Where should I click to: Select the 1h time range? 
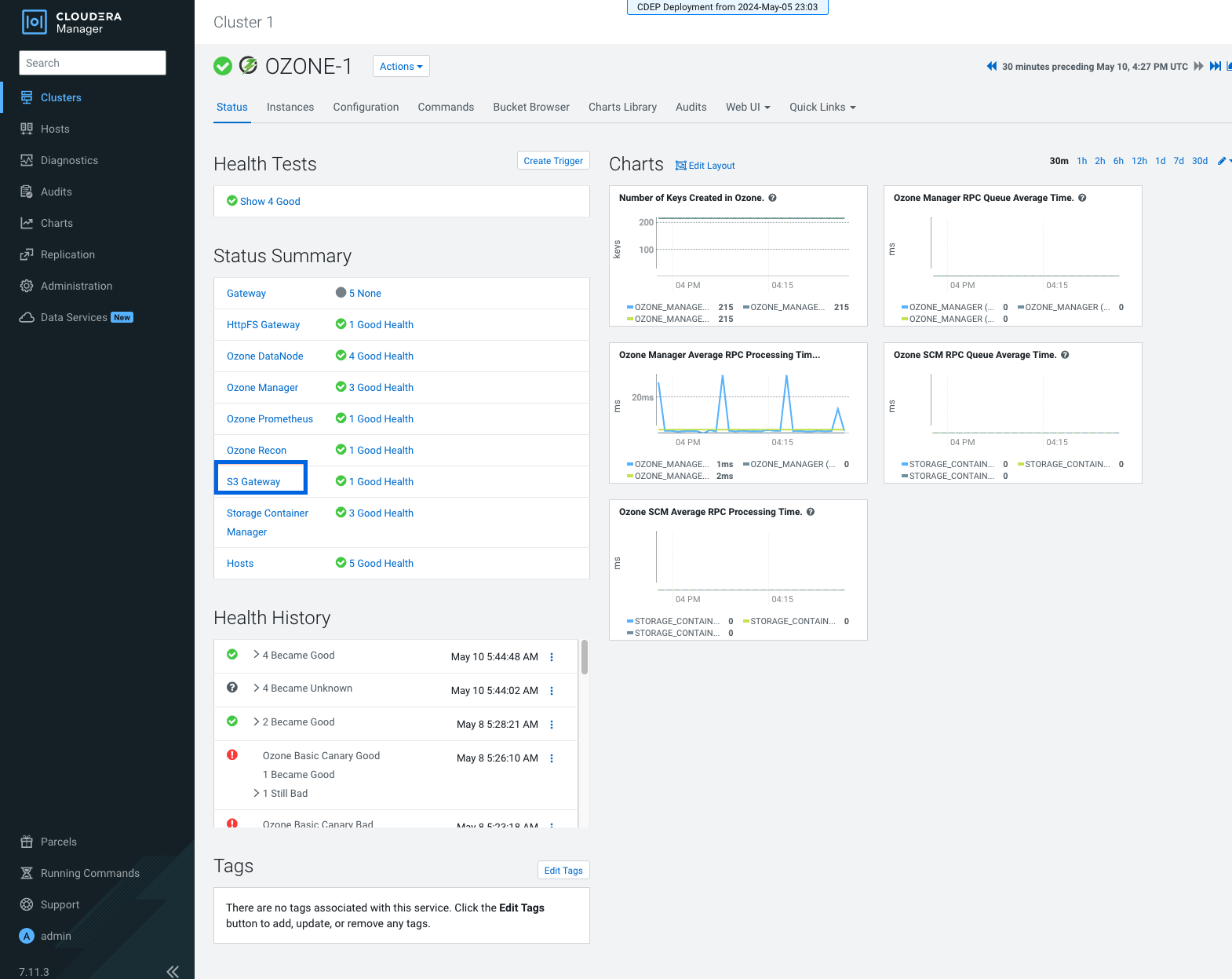[1081, 161]
